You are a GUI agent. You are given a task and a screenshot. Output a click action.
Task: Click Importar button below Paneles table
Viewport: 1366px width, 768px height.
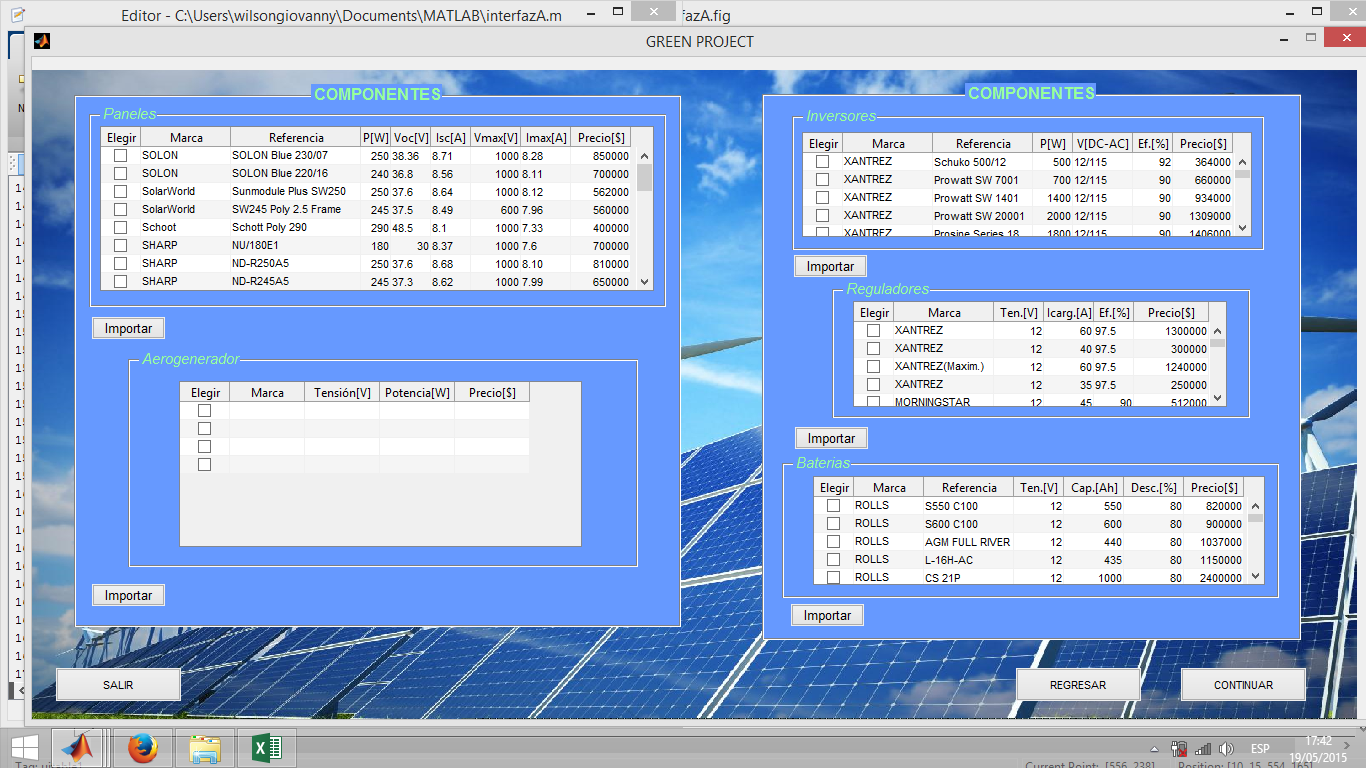[x=128, y=328]
